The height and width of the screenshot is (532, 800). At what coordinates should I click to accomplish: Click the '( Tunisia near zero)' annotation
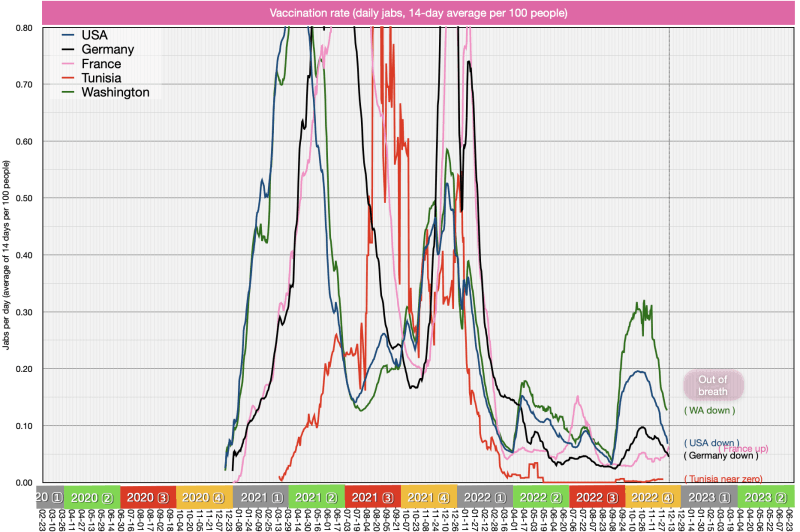(728, 479)
